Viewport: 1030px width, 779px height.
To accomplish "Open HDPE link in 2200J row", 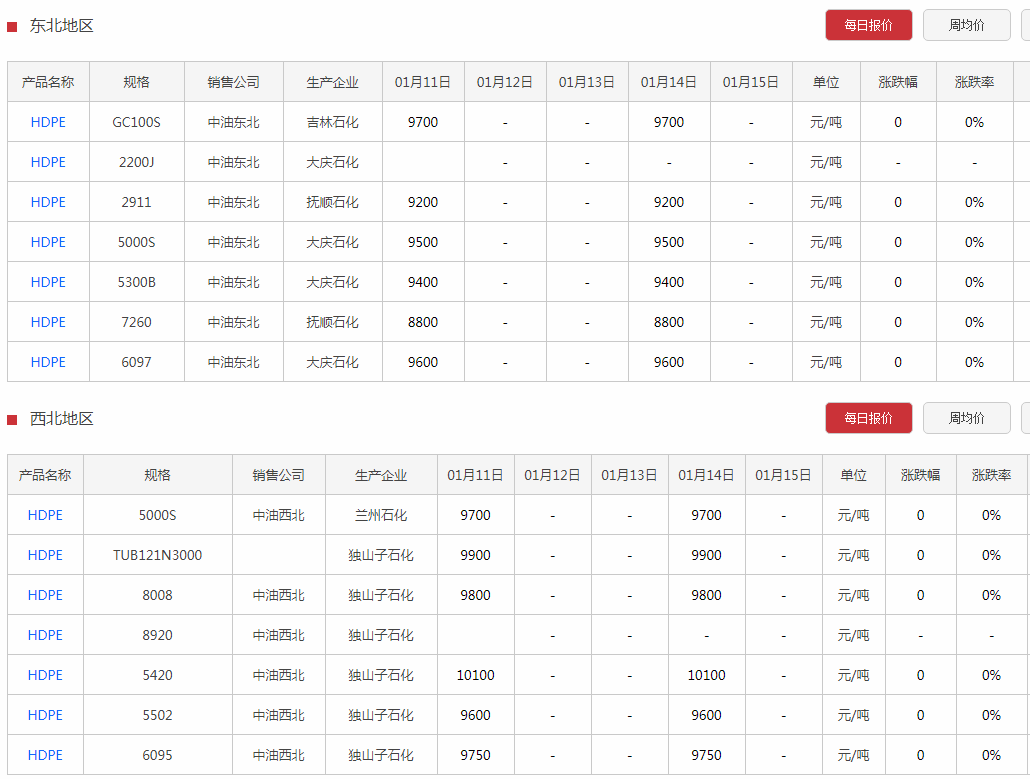I will (48, 162).
